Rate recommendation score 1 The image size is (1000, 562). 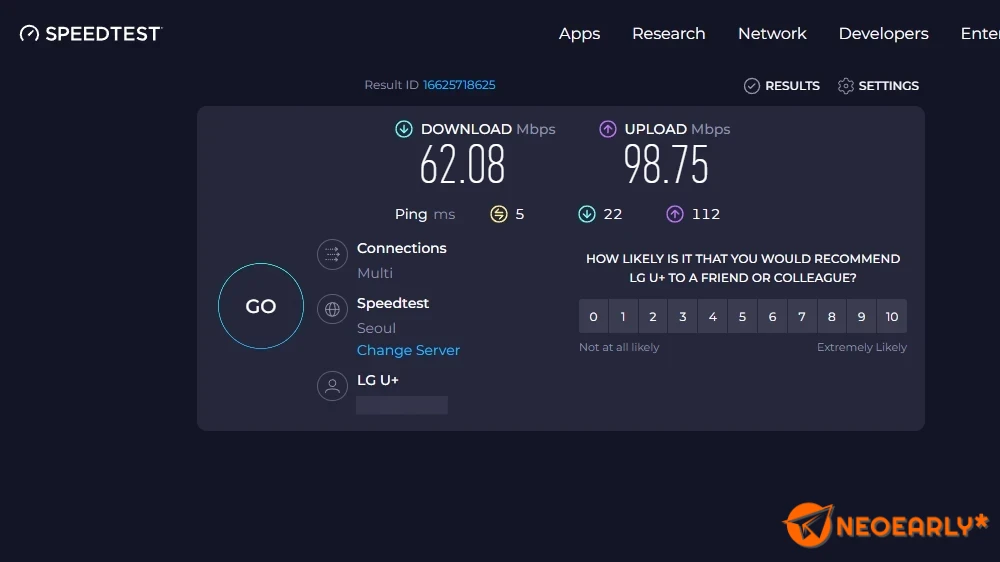pyautogui.click(x=623, y=316)
